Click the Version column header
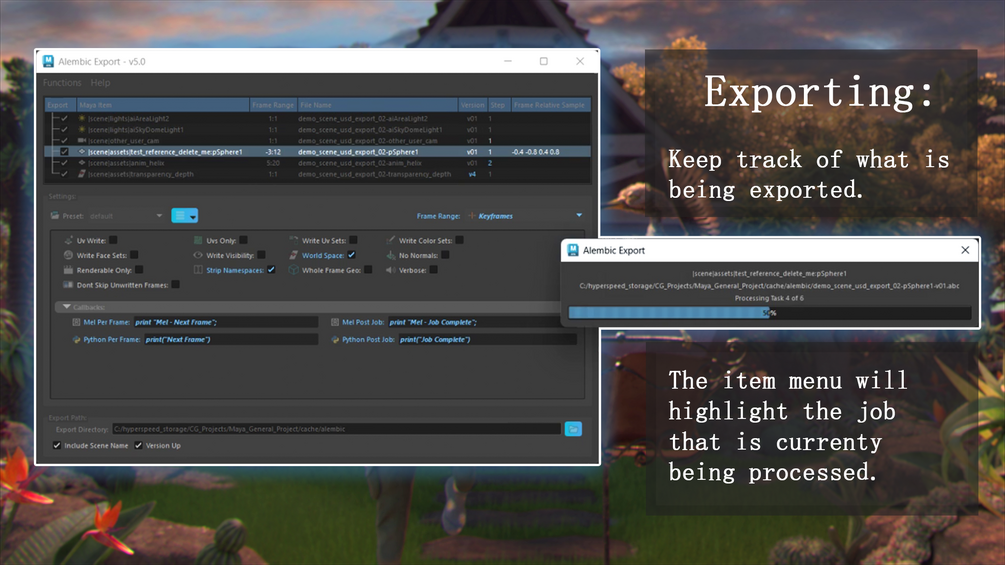Viewport: 1005px width, 565px height. (472, 105)
